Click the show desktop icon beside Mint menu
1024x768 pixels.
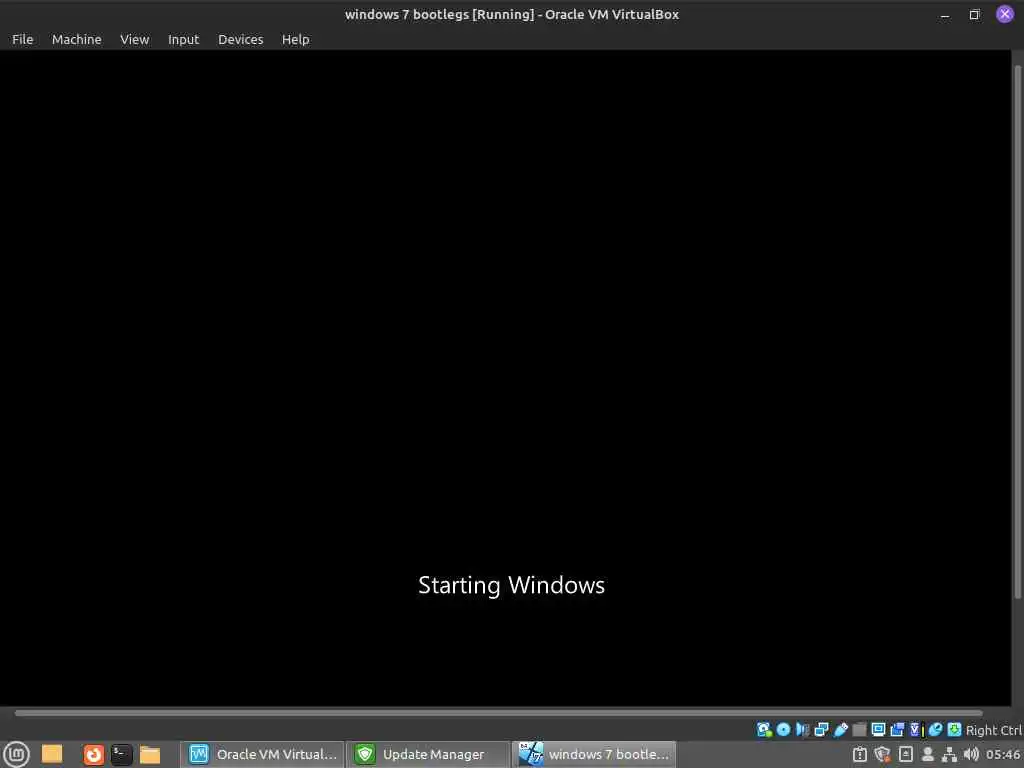(52, 754)
